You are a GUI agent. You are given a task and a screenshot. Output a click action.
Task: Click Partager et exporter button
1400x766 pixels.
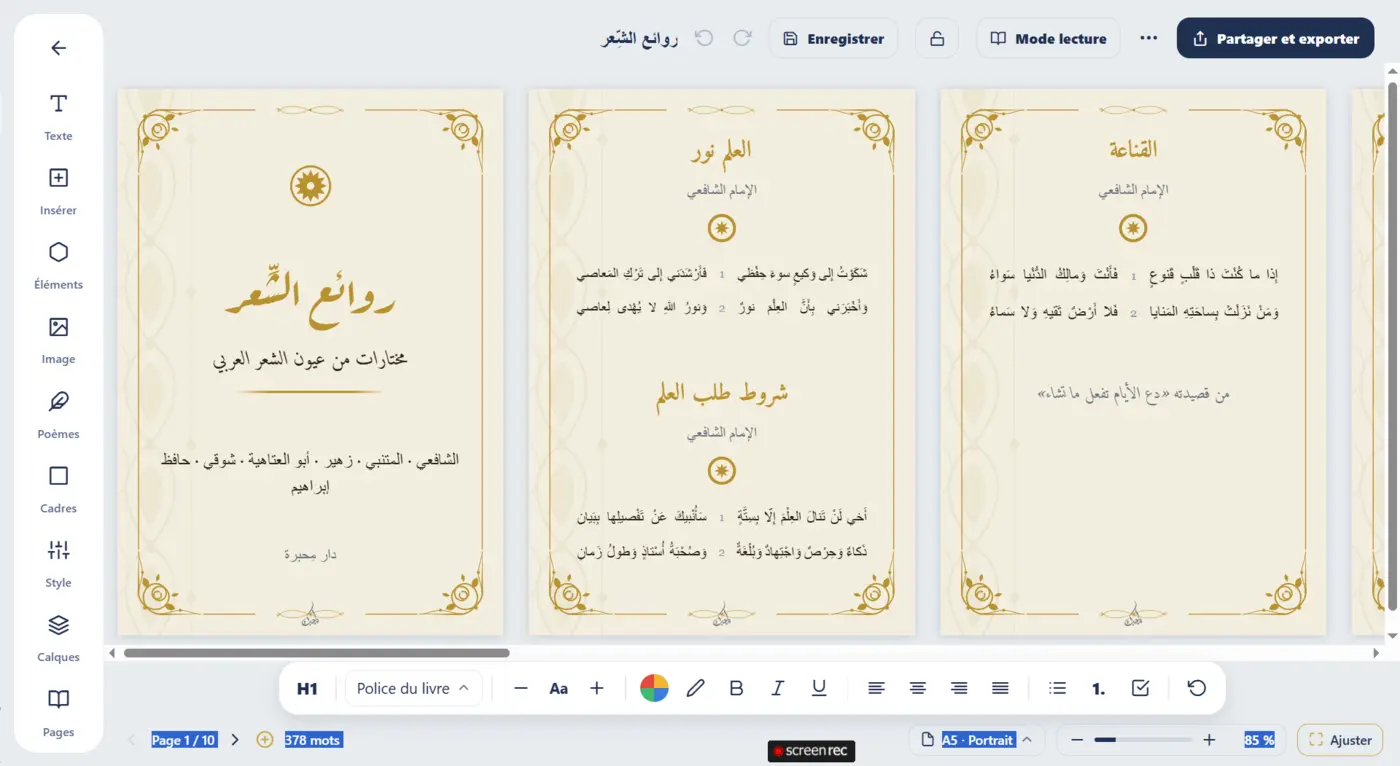[x=1275, y=39]
